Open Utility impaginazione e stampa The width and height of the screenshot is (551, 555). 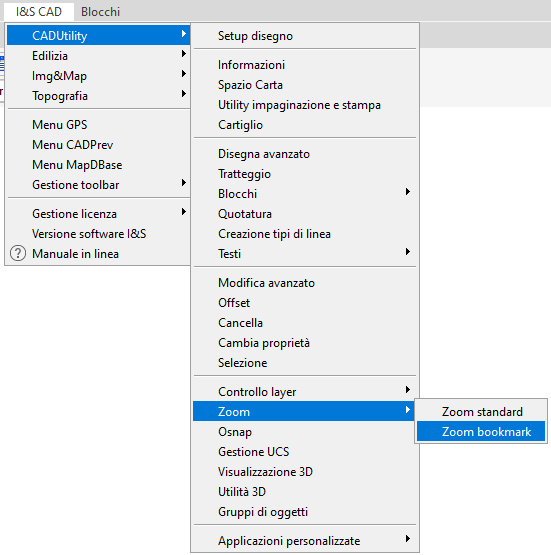coord(304,105)
